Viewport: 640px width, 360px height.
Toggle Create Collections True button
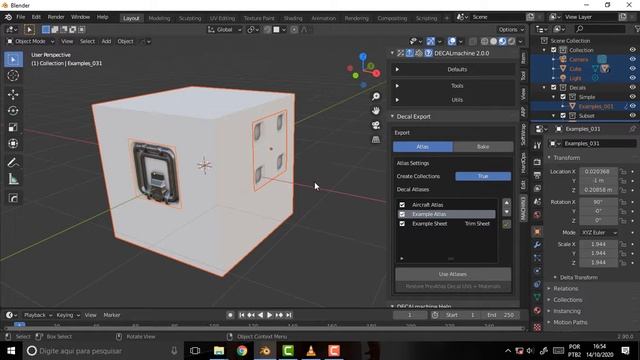click(483, 176)
